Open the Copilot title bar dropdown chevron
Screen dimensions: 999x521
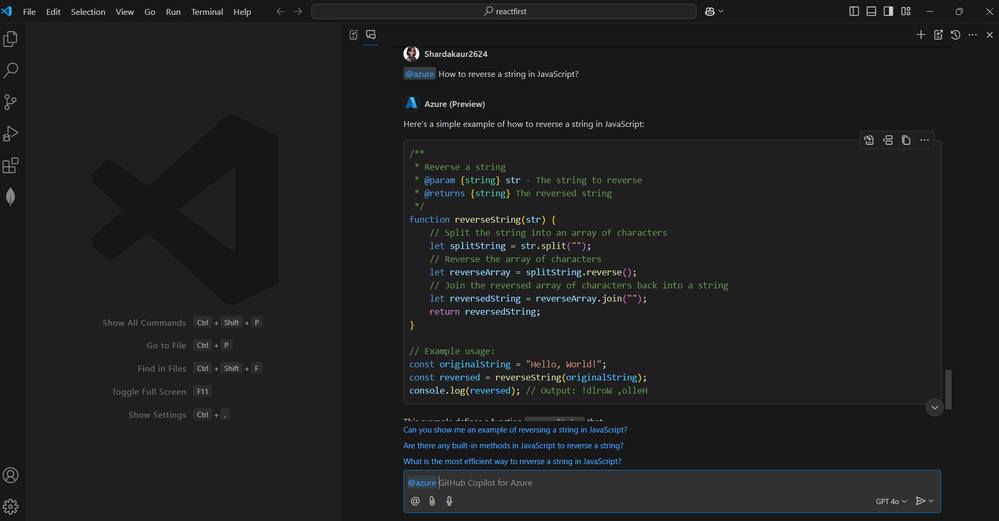click(x=721, y=11)
